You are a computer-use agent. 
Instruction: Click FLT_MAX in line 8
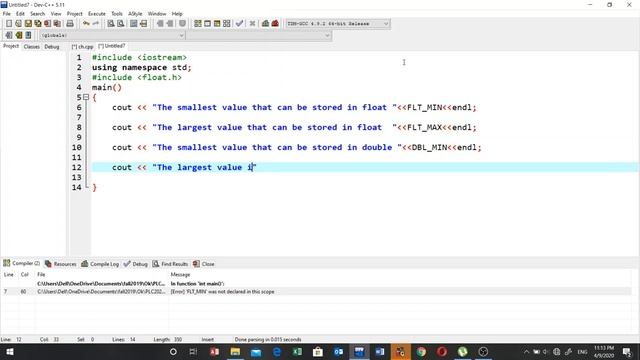(x=424, y=127)
